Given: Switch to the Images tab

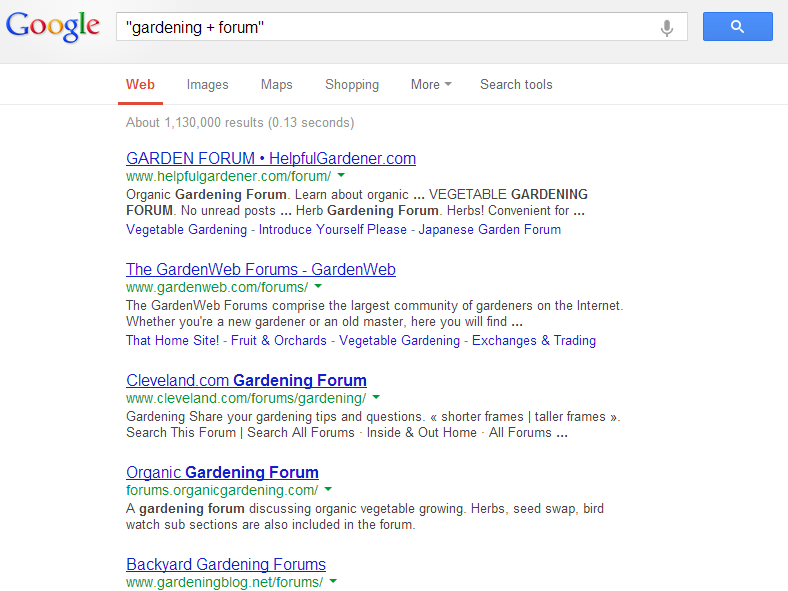Looking at the screenshot, I should point(208,84).
